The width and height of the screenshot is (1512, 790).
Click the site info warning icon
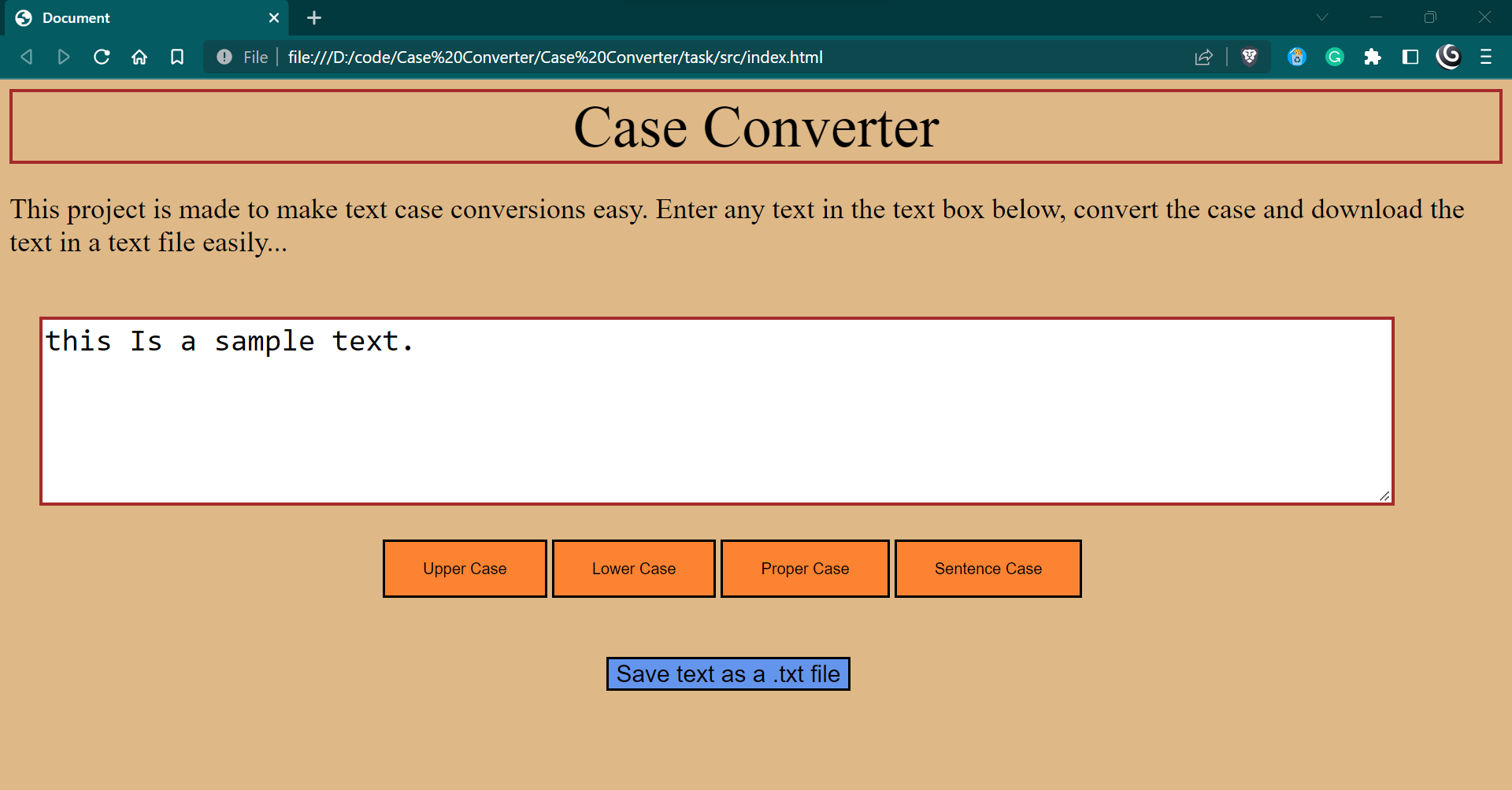224,57
